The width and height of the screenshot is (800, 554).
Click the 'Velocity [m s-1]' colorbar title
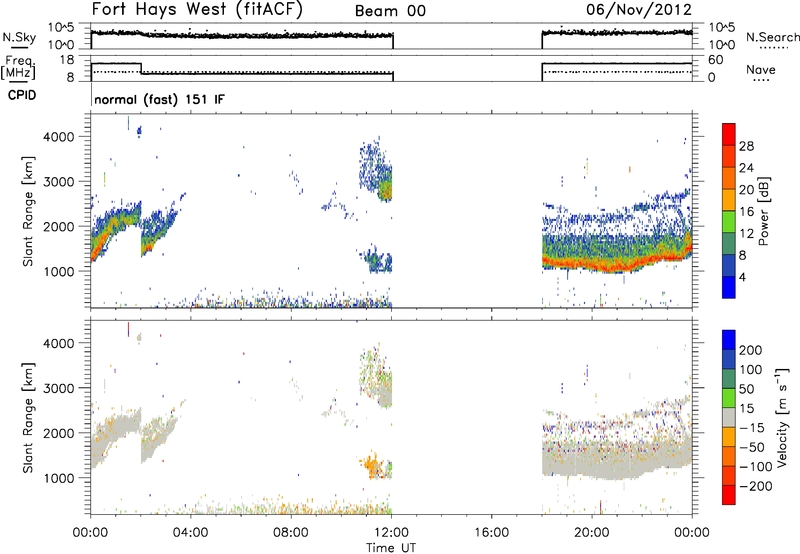click(x=783, y=417)
